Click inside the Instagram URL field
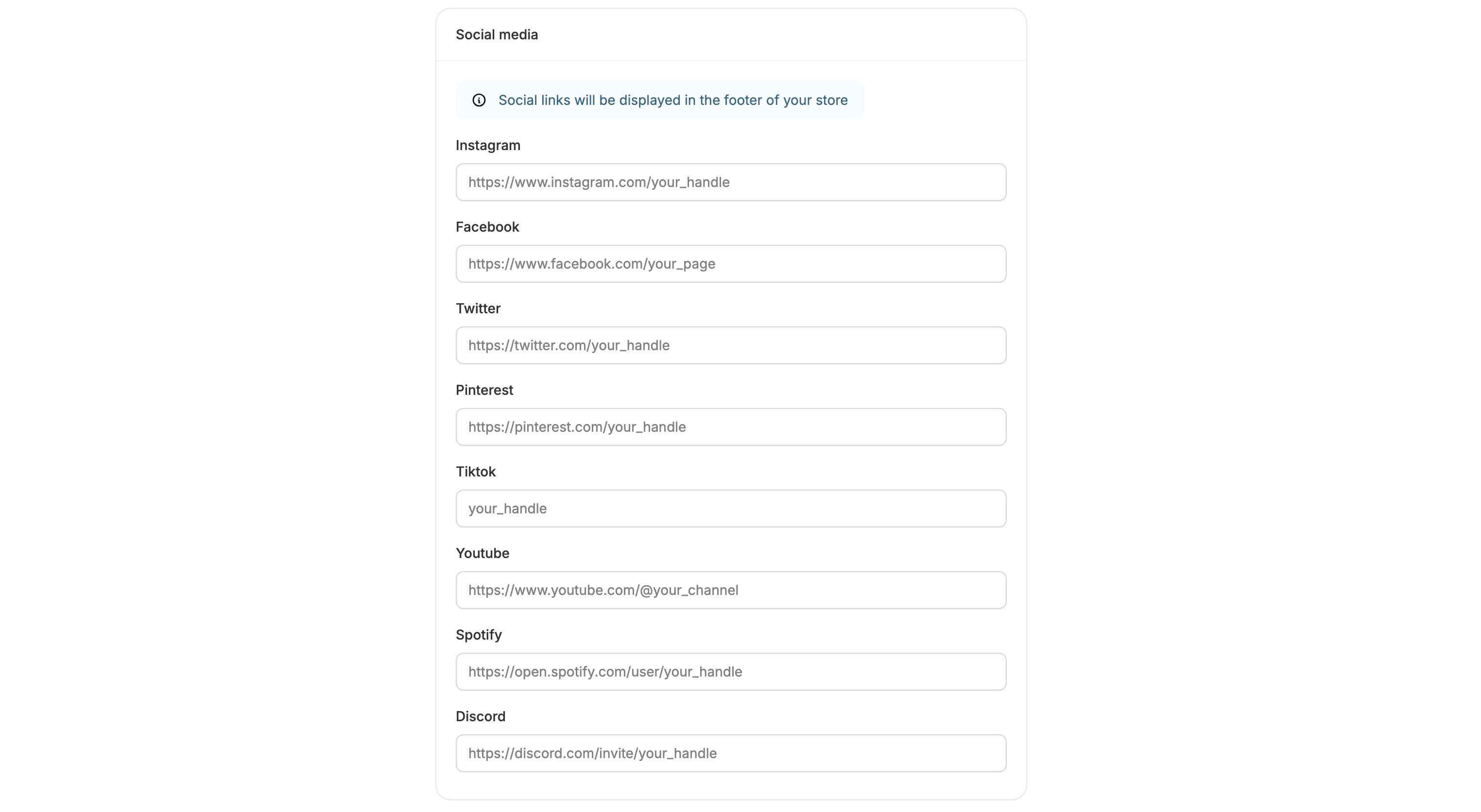 [x=730, y=182]
